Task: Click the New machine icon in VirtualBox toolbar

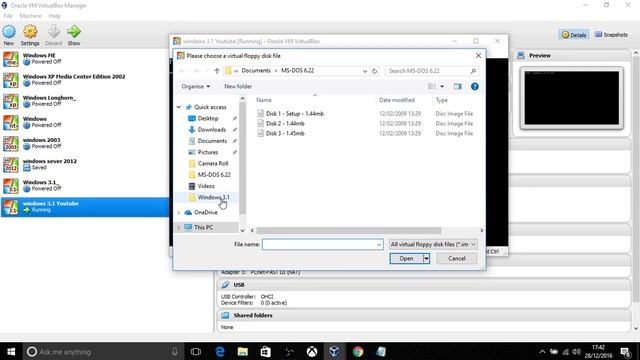Action: point(9,32)
